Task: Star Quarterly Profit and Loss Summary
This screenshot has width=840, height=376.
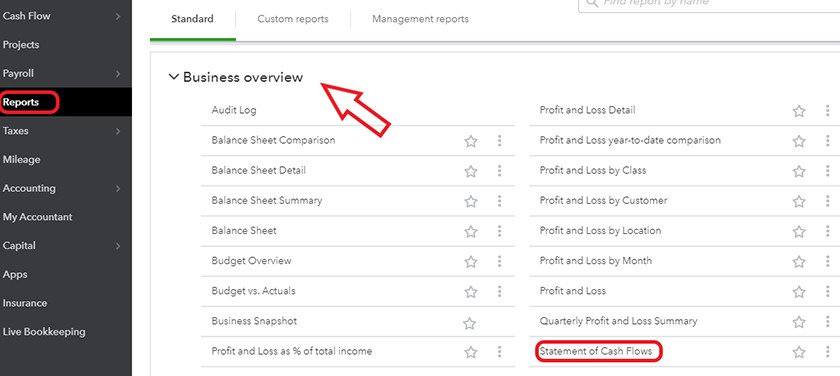Action: [x=799, y=322]
